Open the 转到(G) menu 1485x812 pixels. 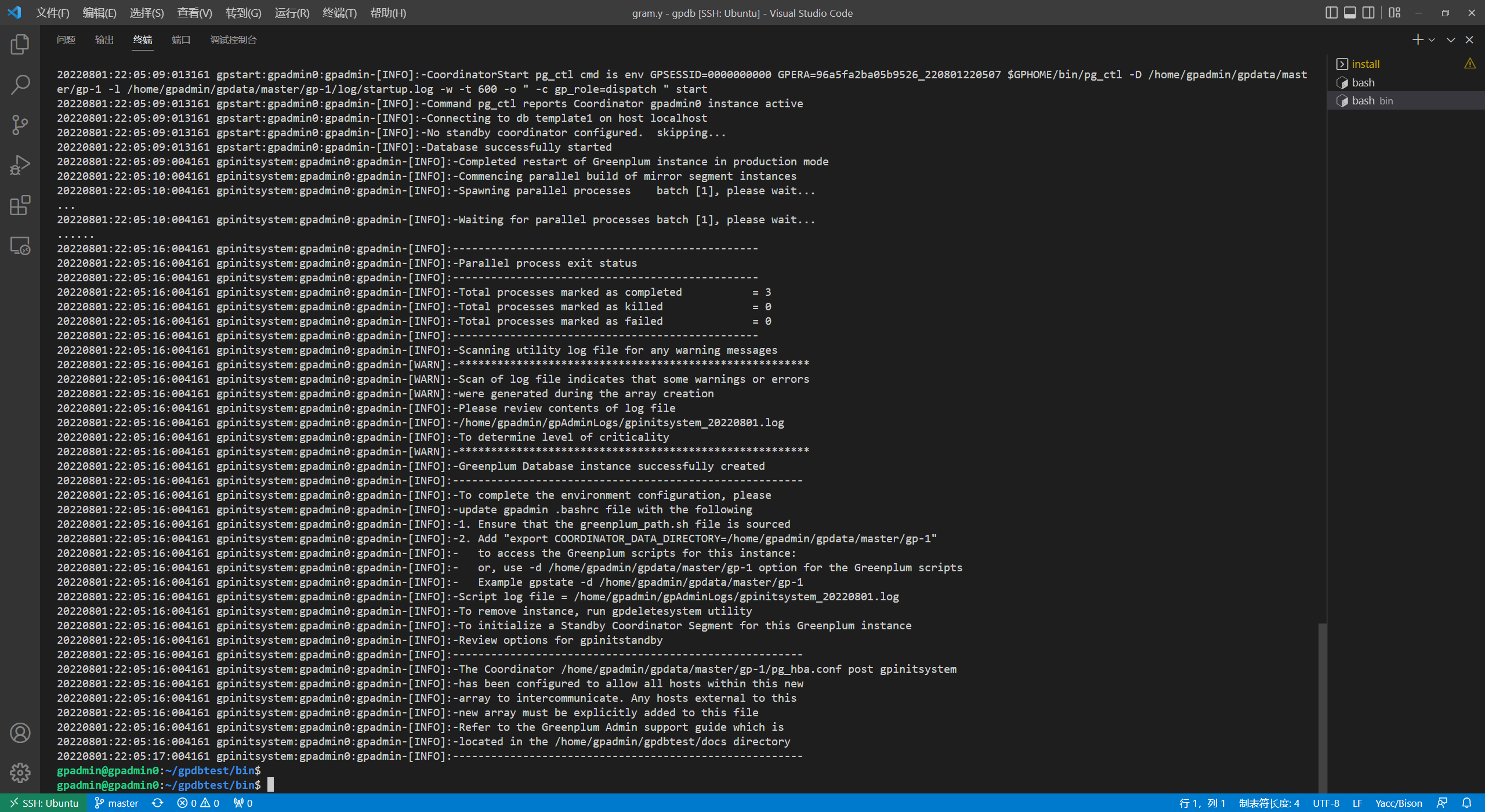coord(244,13)
